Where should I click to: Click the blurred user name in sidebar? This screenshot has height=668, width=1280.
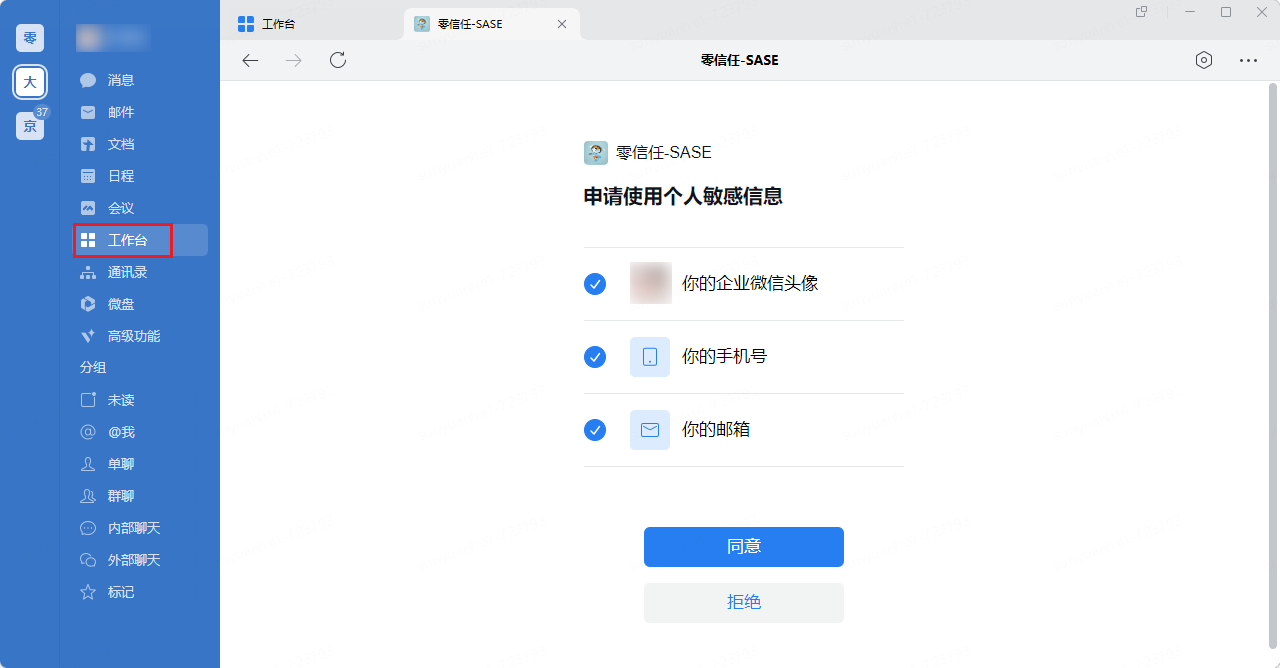(112, 38)
